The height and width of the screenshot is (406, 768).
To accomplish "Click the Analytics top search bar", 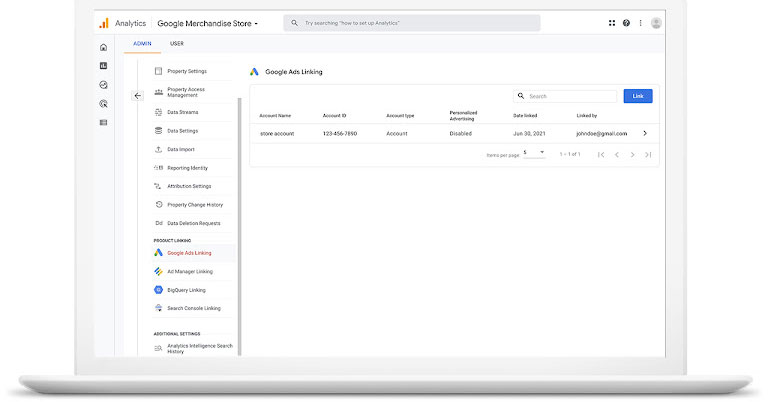I will tap(412, 23).
